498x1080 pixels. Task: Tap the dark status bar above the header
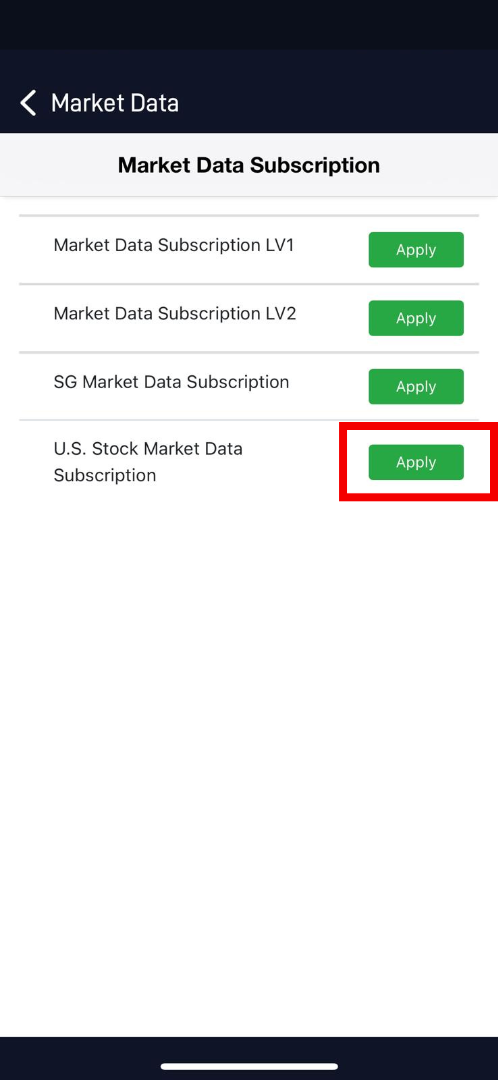249,24
